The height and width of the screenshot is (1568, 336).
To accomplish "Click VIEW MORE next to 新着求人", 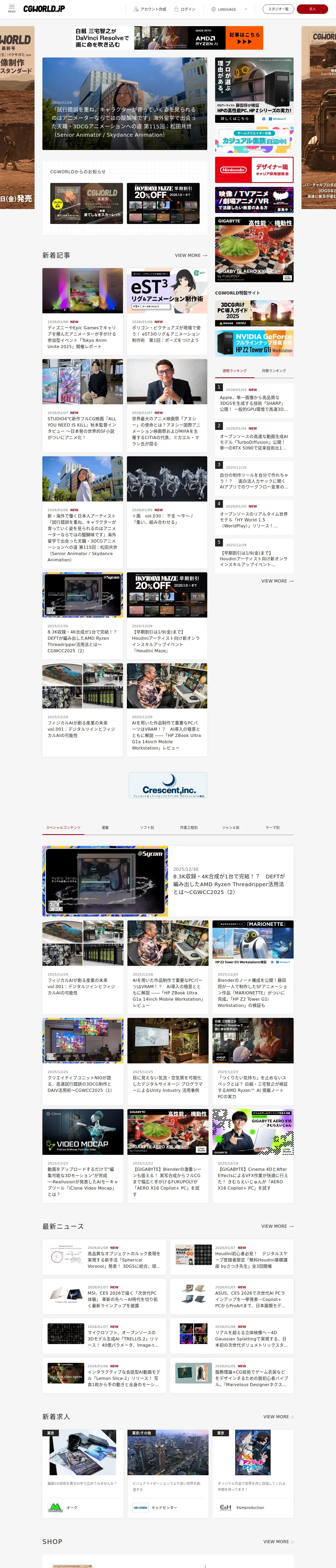I will pos(278,1416).
